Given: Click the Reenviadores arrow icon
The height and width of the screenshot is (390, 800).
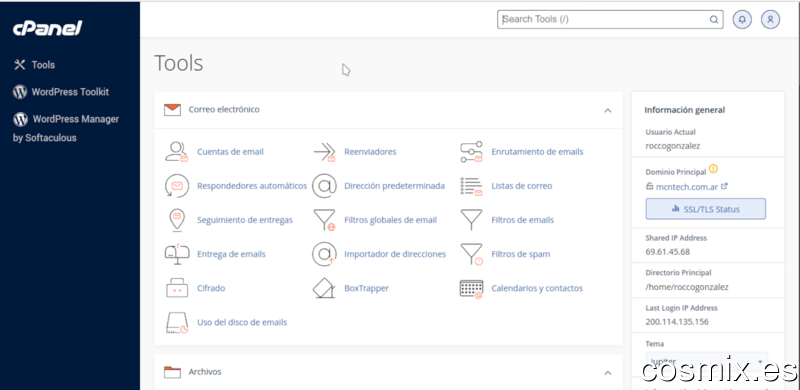Looking at the screenshot, I should click(324, 152).
